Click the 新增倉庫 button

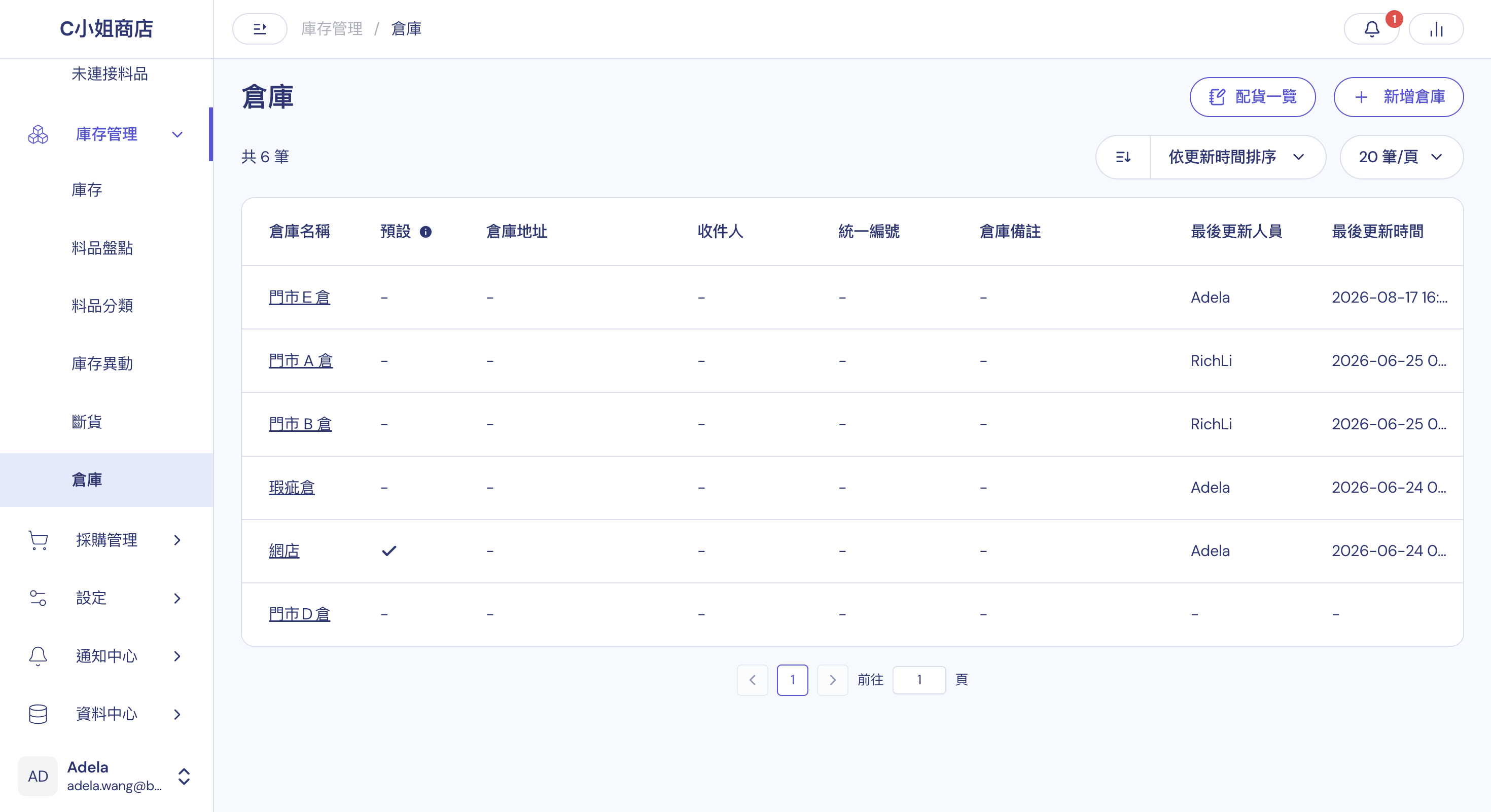coord(1398,97)
